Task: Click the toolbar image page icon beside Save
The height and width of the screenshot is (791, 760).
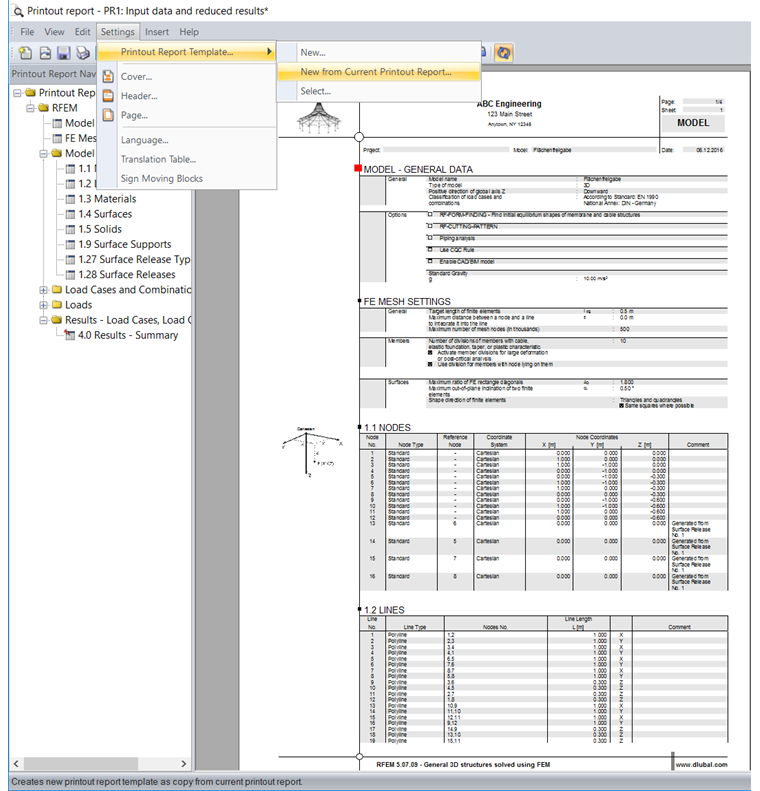Action: [45, 52]
